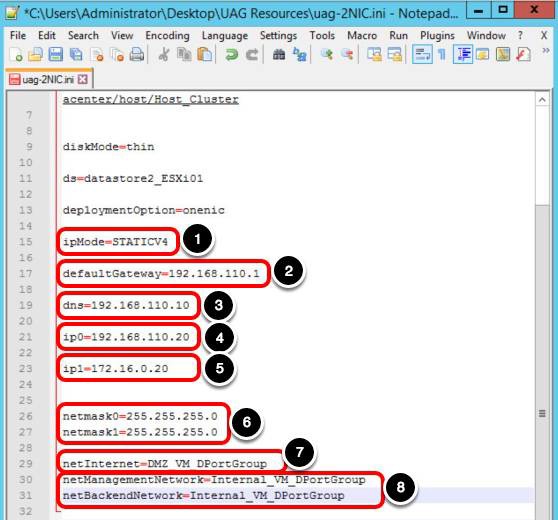Save the current file
This screenshot has width=558, height=520.
[x=56, y=55]
